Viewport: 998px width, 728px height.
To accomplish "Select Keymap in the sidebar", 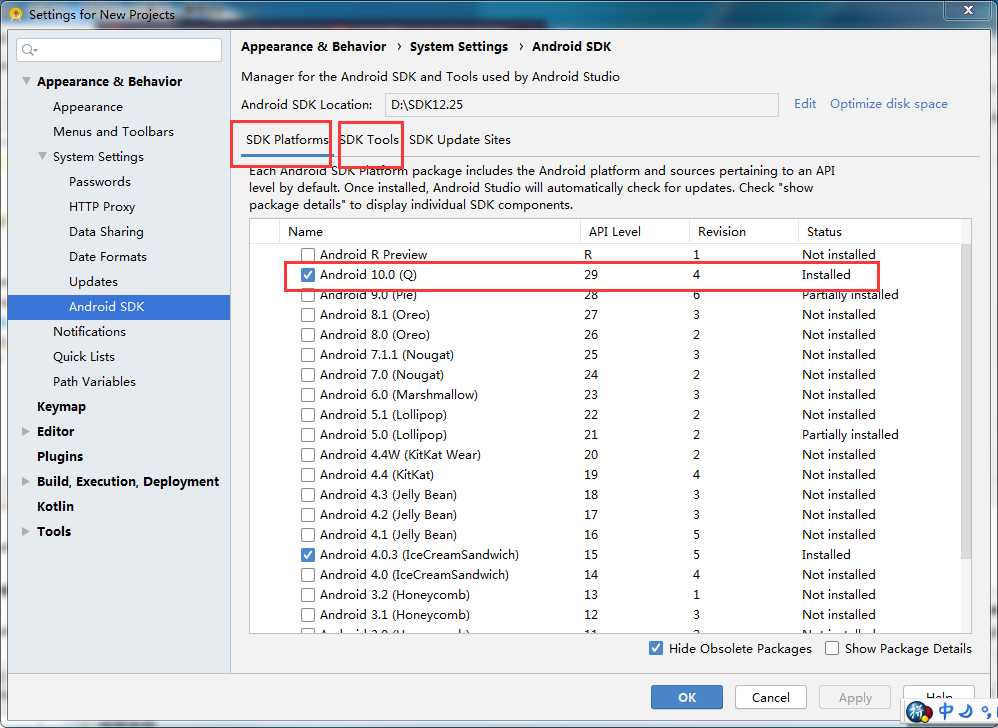I will [61, 407].
